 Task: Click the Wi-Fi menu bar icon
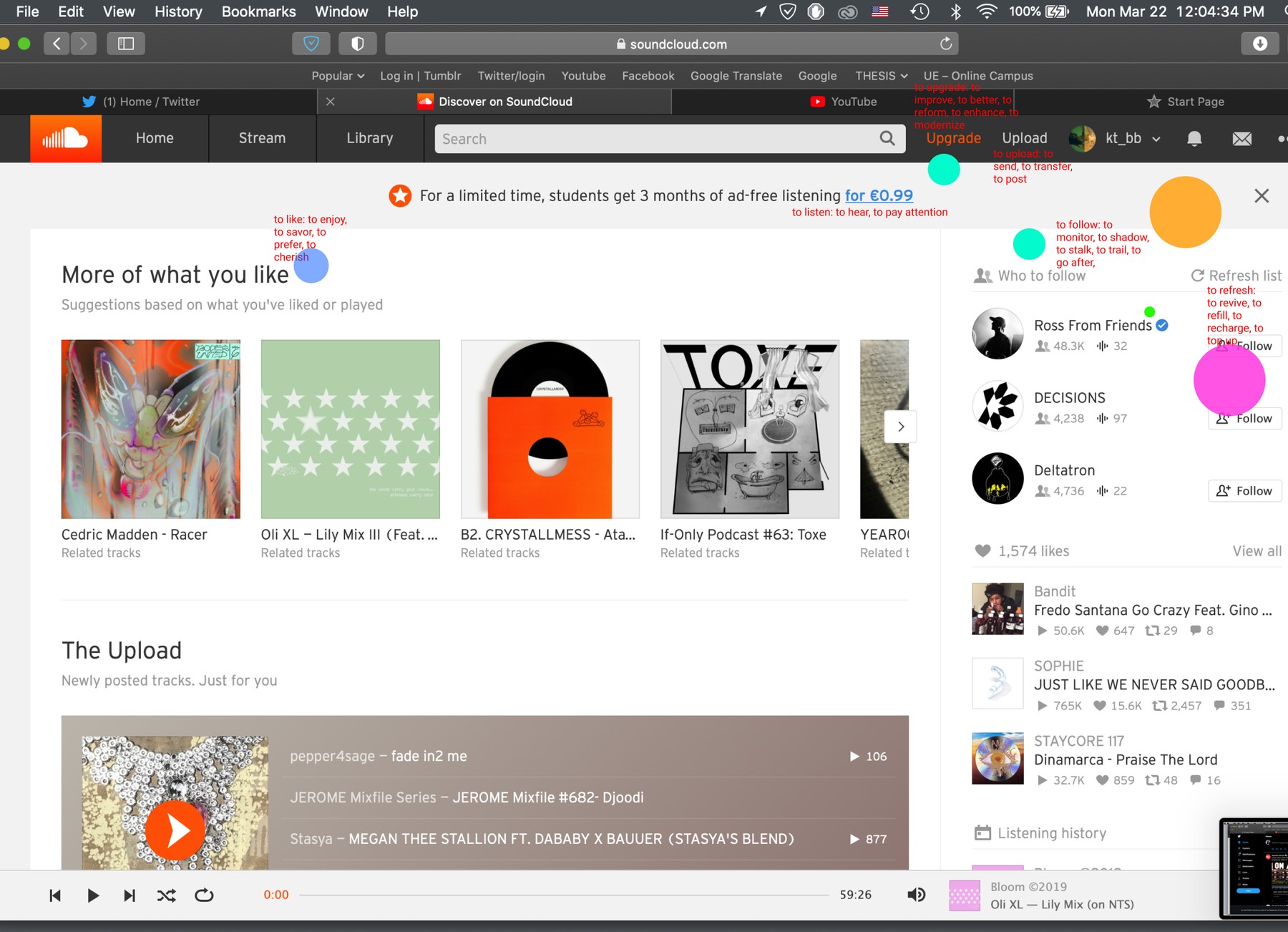click(987, 11)
